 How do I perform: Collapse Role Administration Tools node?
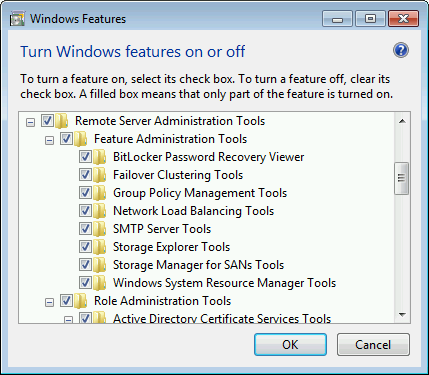point(49,303)
